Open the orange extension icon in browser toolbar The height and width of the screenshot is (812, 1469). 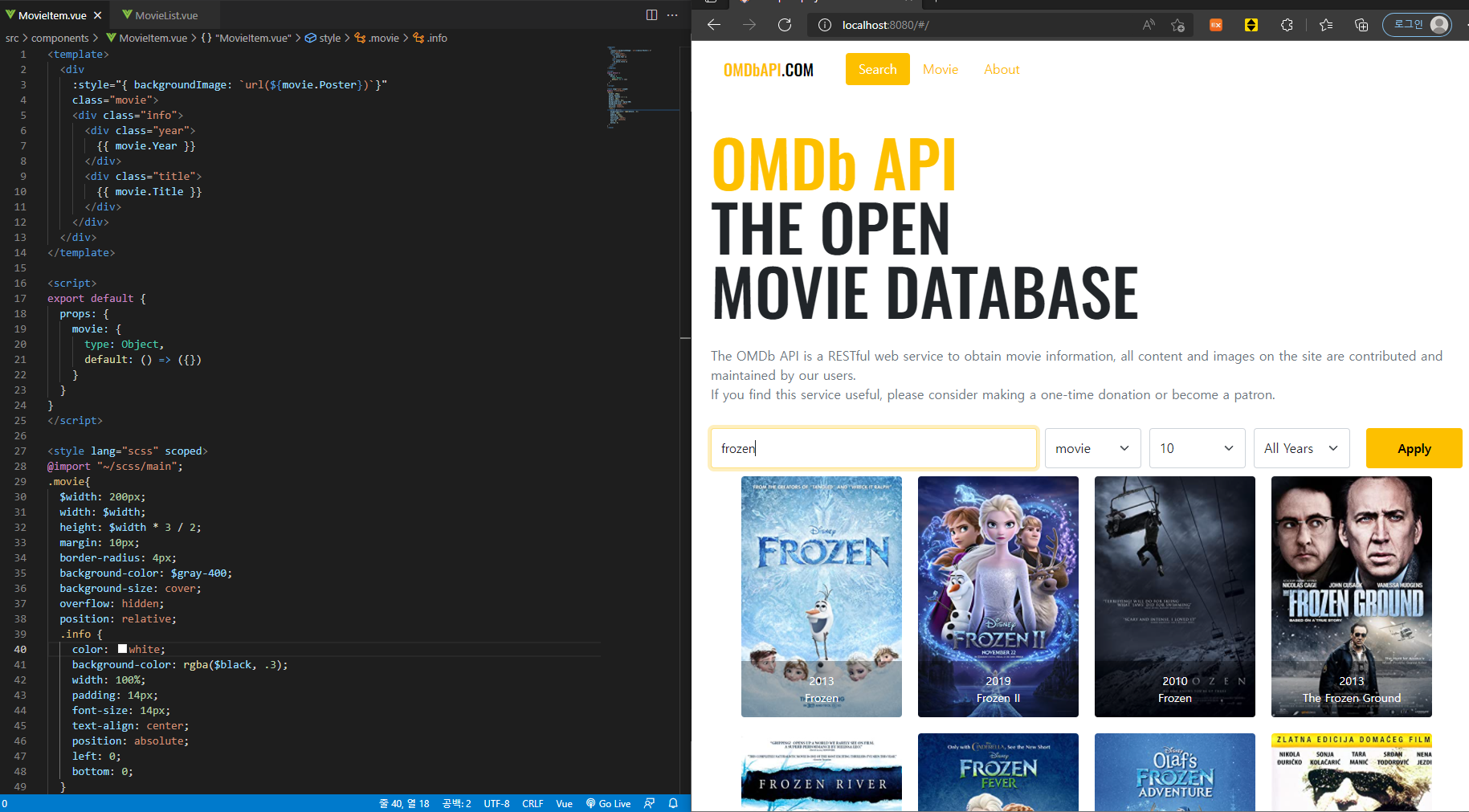click(x=1216, y=25)
